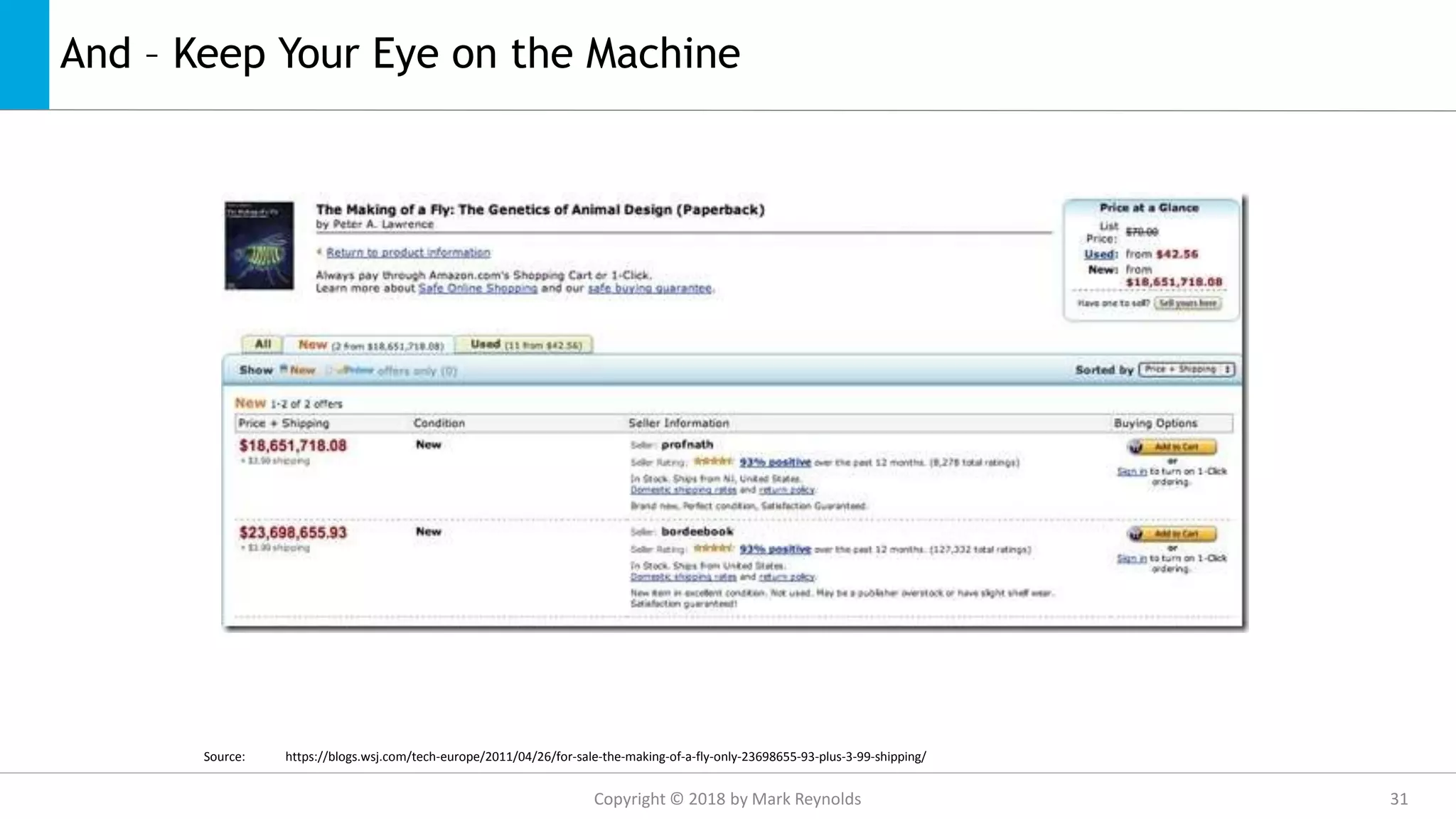Select the $18,651,718.08 price in the offers table
1456x819 pixels.
293,446
